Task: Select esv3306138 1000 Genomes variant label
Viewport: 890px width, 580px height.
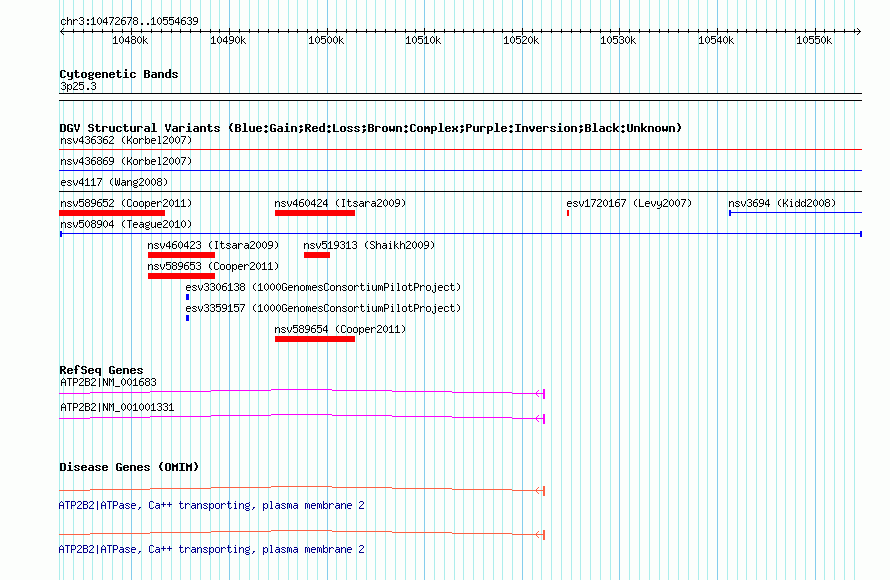Action: click(323, 287)
